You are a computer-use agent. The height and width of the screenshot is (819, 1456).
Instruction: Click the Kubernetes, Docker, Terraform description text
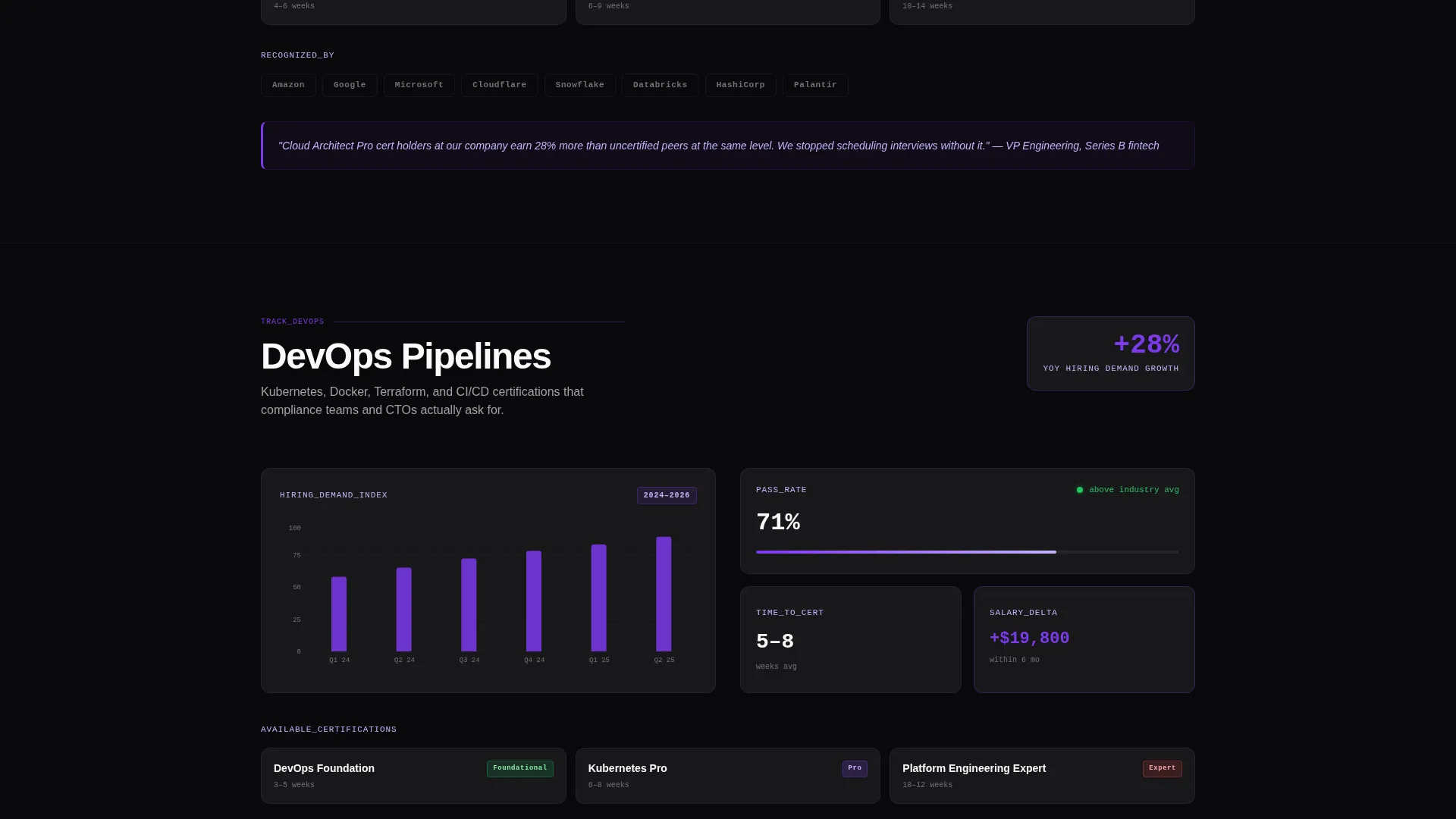click(x=422, y=401)
